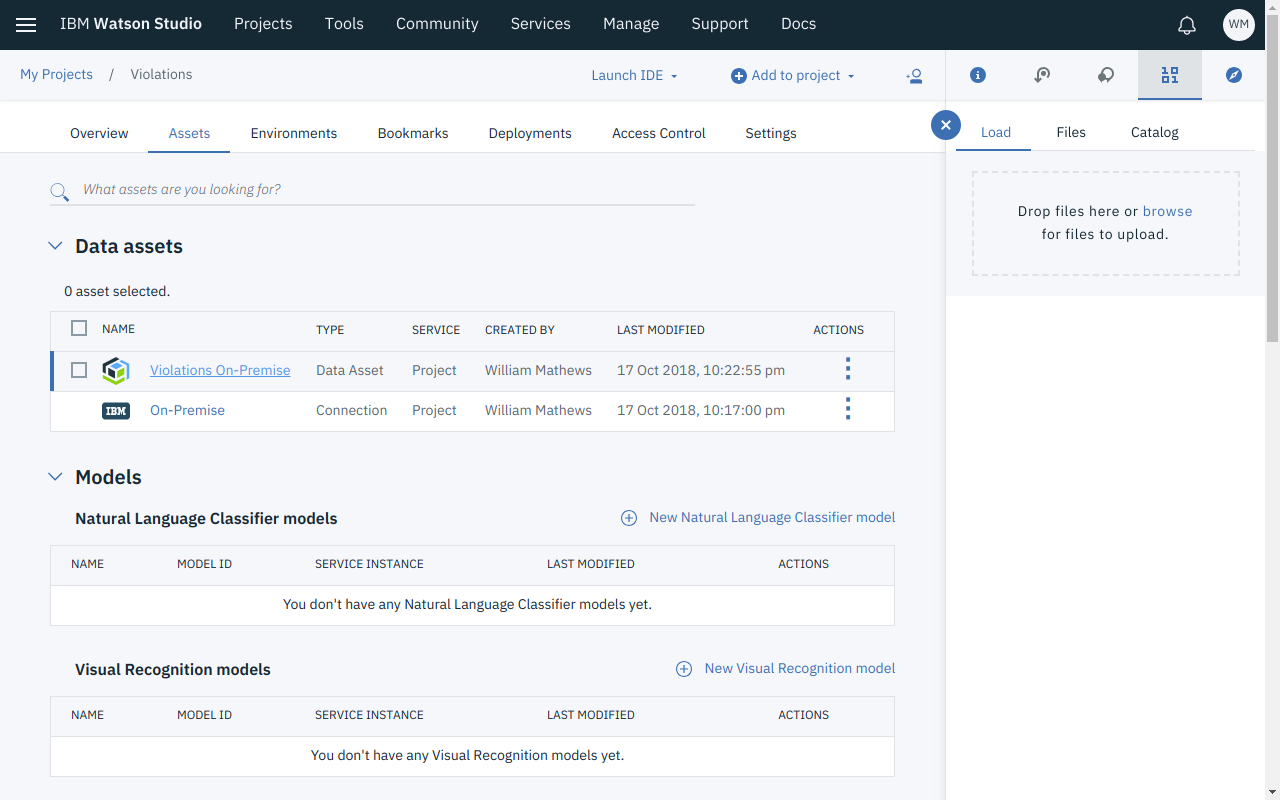Switch to the Overview tab
This screenshot has width=1280, height=800.
pos(99,133)
